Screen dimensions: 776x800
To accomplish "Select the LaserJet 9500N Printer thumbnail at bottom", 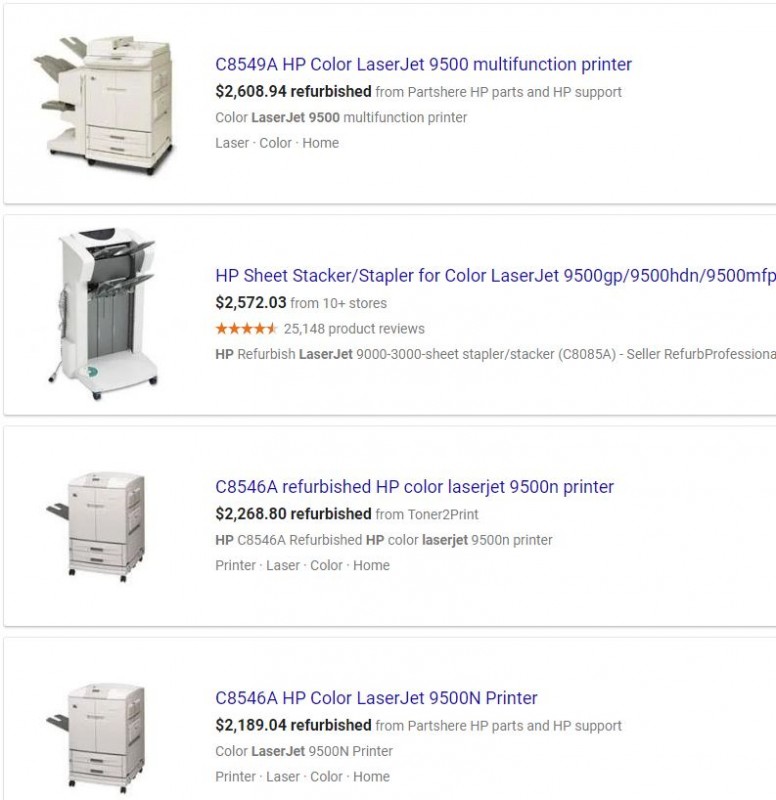I will [x=97, y=738].
